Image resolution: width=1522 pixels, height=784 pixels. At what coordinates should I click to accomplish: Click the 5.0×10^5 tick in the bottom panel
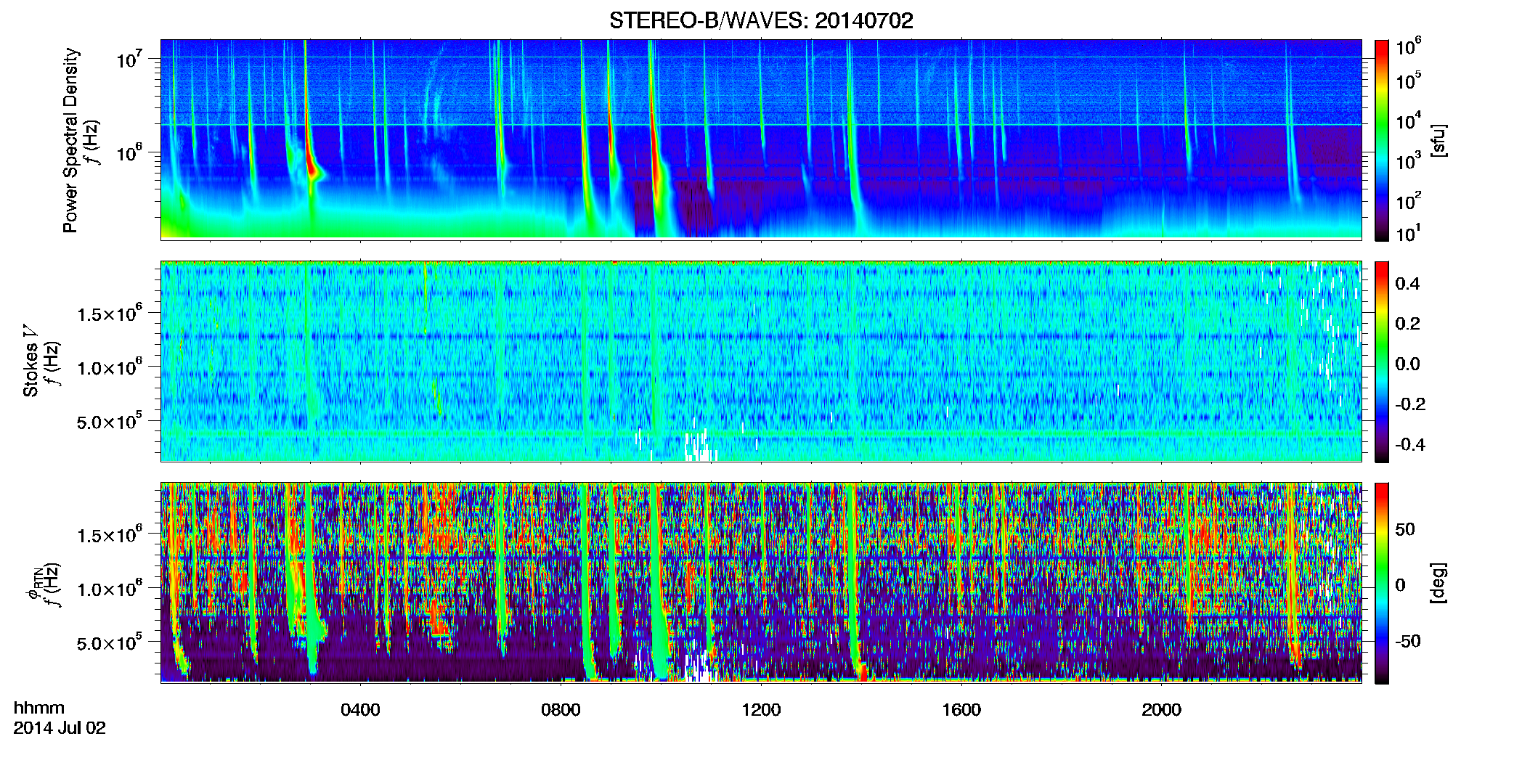[x=110, y=642]
